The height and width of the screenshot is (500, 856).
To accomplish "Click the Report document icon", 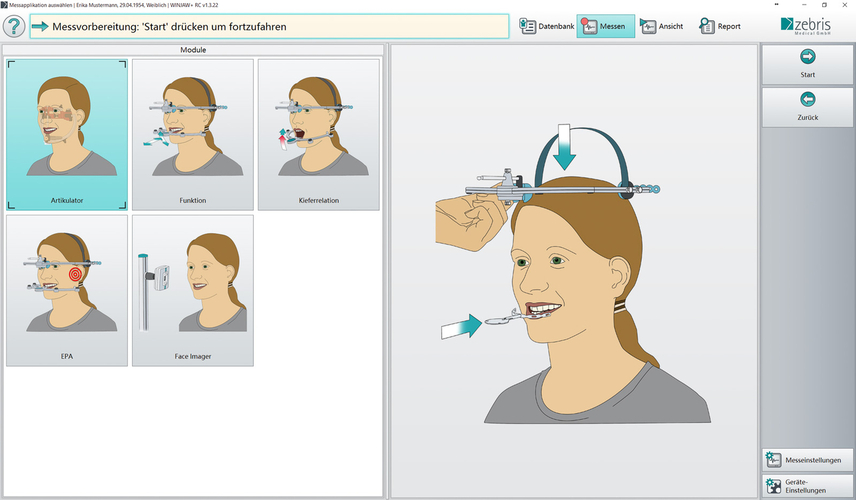I will [x=706, y=26].
